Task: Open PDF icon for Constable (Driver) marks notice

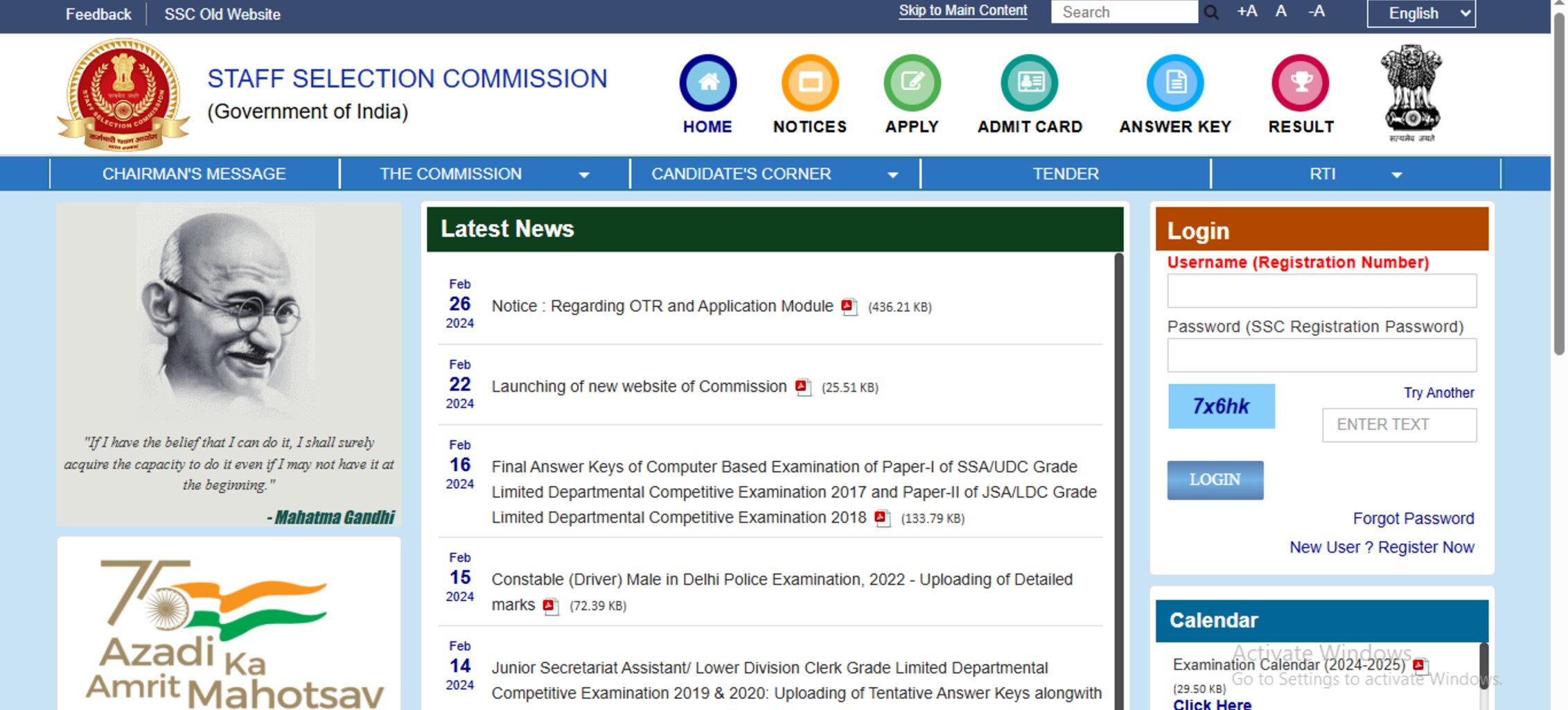Action: (x=551, y=606)
